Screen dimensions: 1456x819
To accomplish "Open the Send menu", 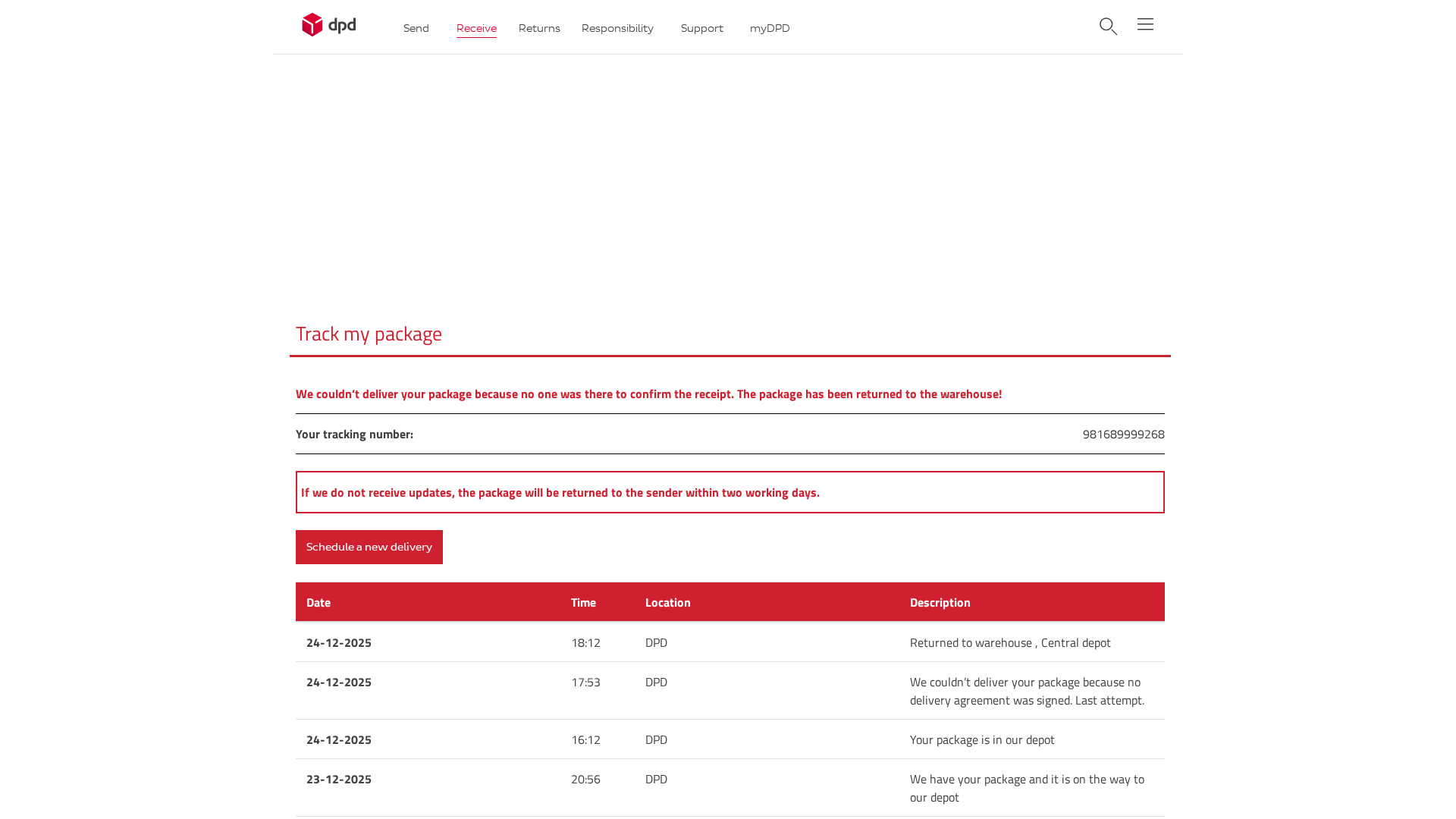I will pyautogui.click(x=416, y=28).
